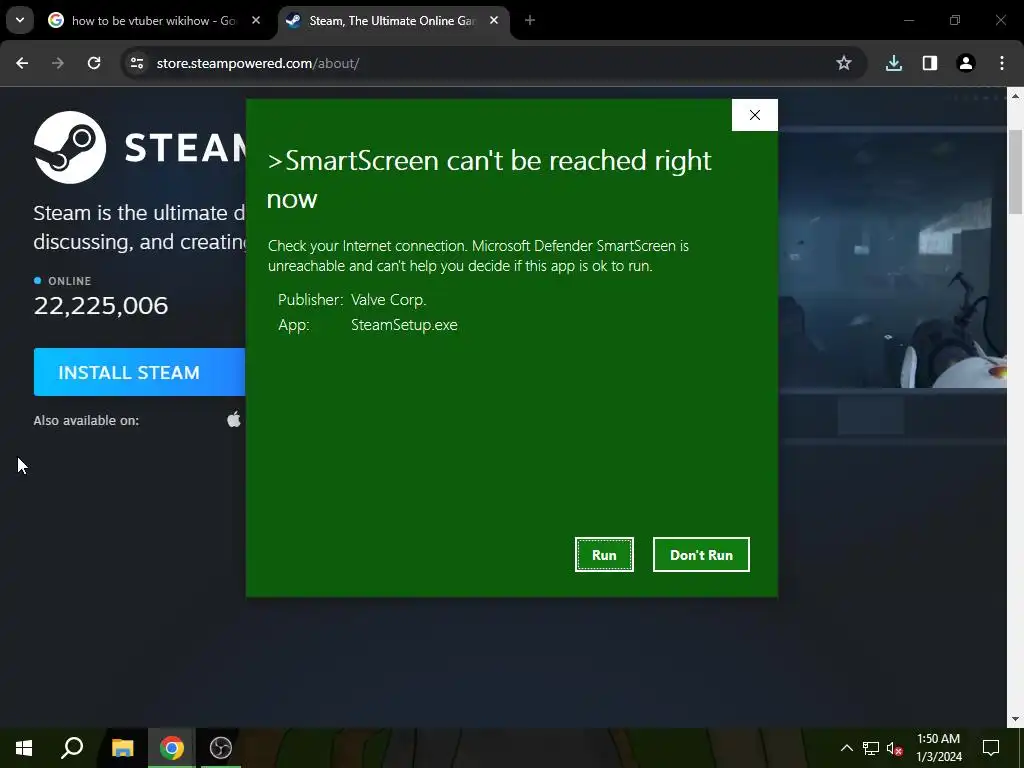Close the Steam tab
Image resolution: width=1024 pixels, height=768 pixels.
494,20
